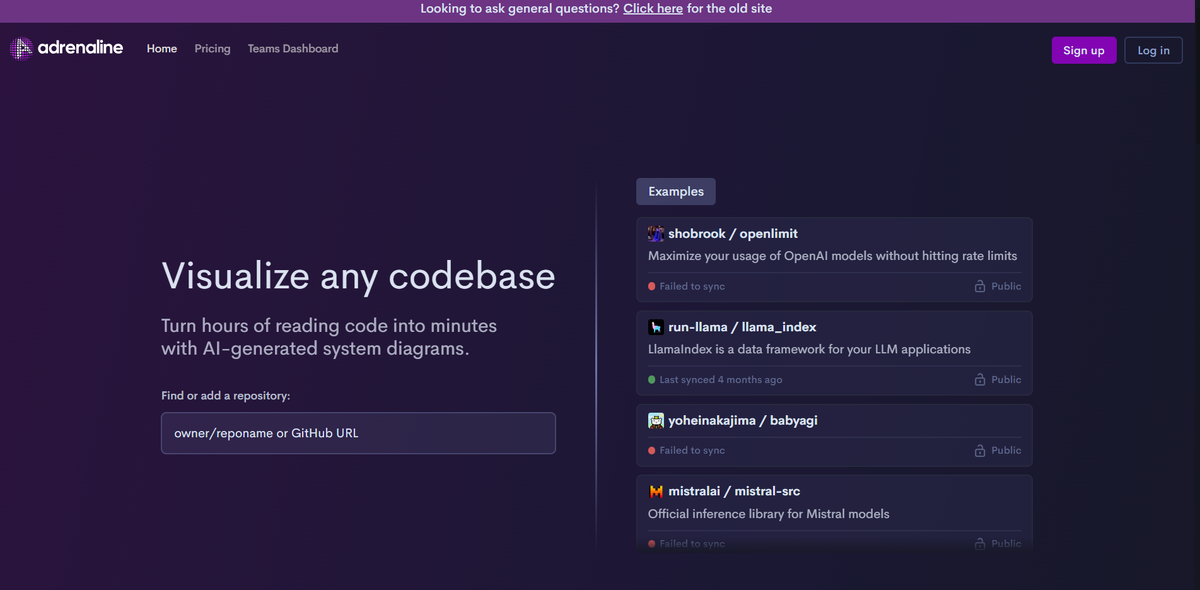The image size is (1200, 590).
Task: Open the shobrook avatar icon
Action: click(656, 234)
